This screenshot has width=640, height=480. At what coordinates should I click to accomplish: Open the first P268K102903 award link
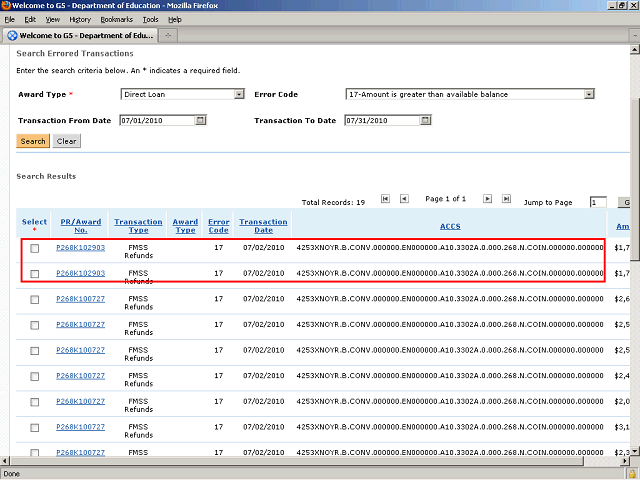point(80,247)
